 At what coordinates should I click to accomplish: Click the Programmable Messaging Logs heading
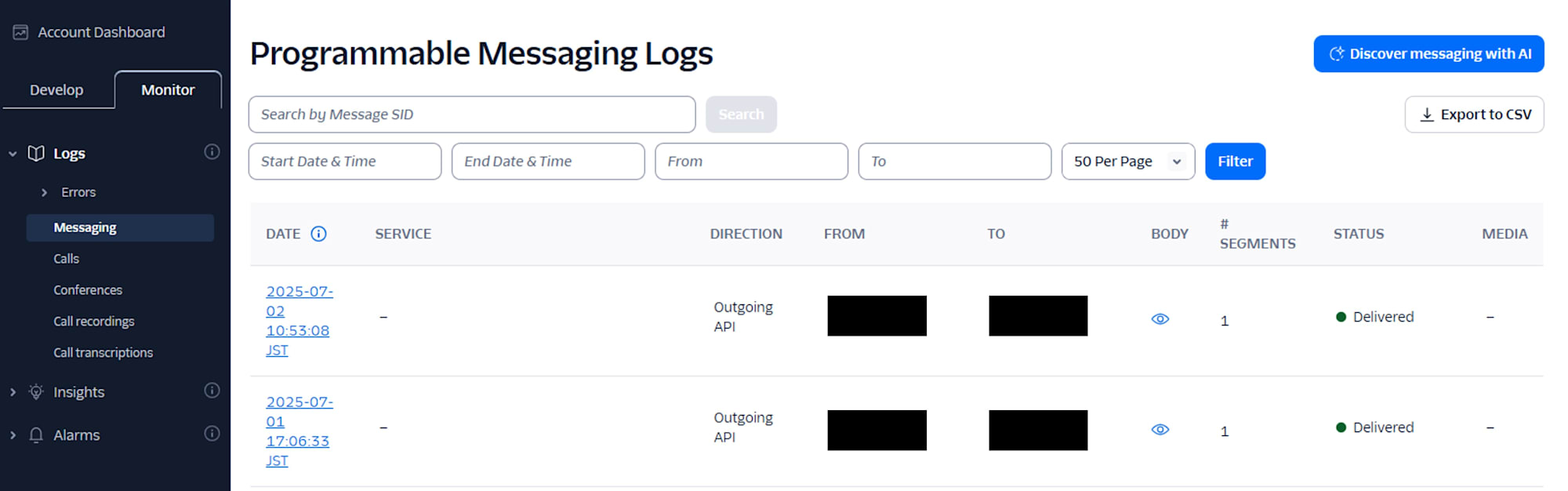(x=481, y=54)
